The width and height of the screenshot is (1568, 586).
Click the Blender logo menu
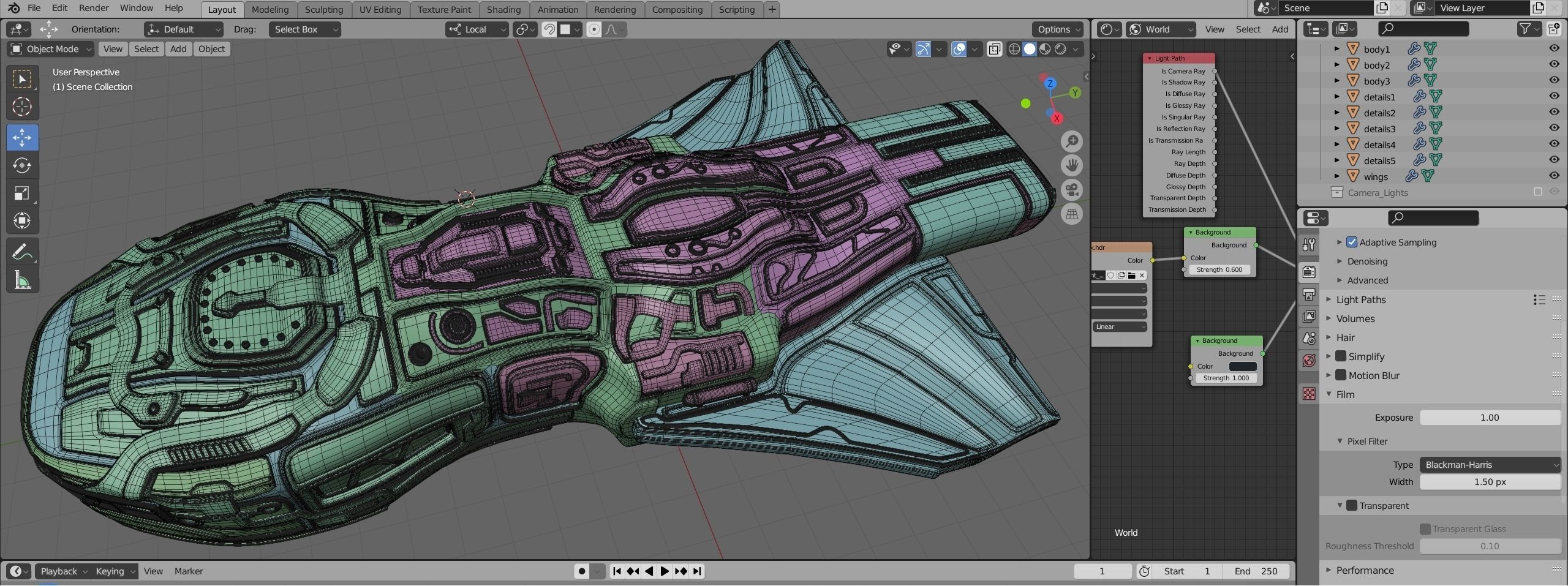coord(13,8)
